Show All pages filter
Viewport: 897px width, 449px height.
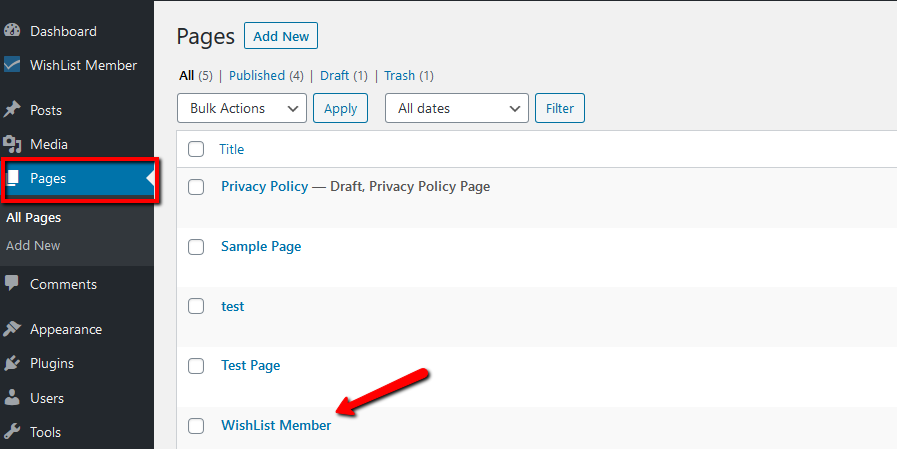pos(186,76)
